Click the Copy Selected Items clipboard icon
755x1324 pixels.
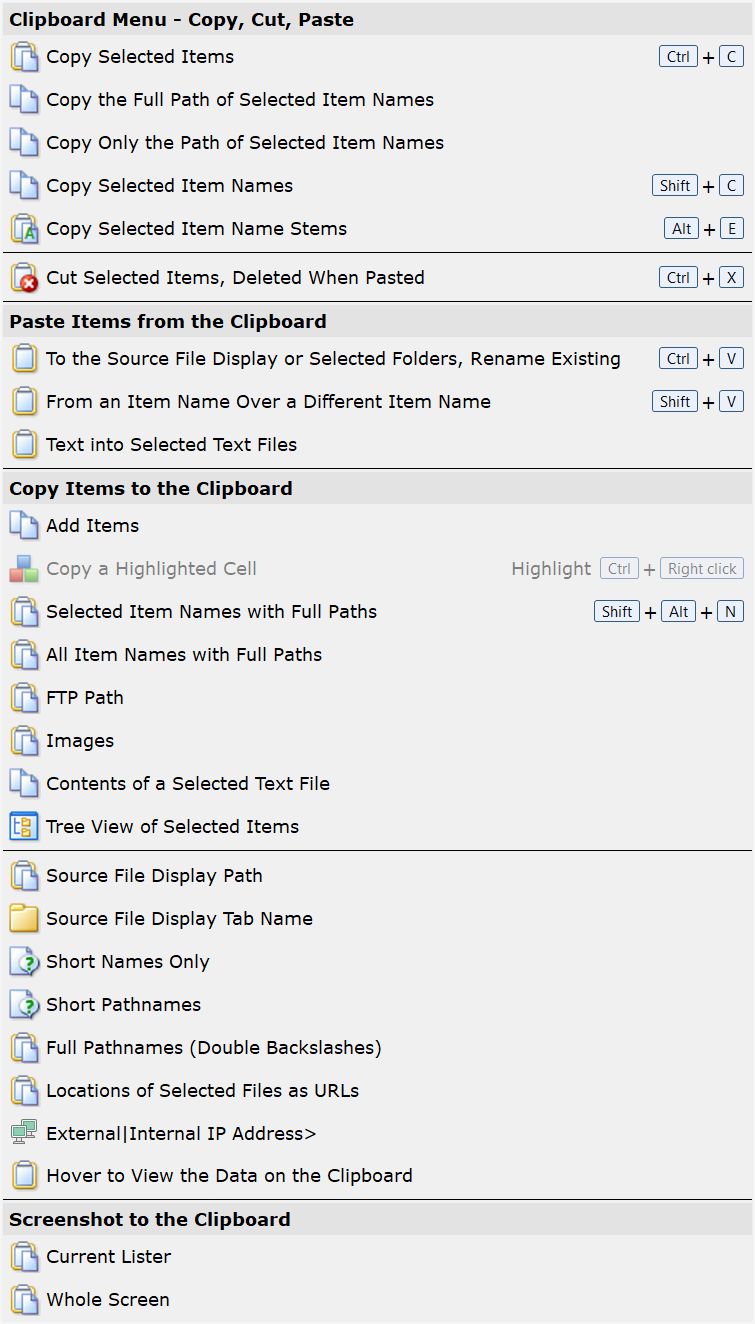(x=24, y=57)
